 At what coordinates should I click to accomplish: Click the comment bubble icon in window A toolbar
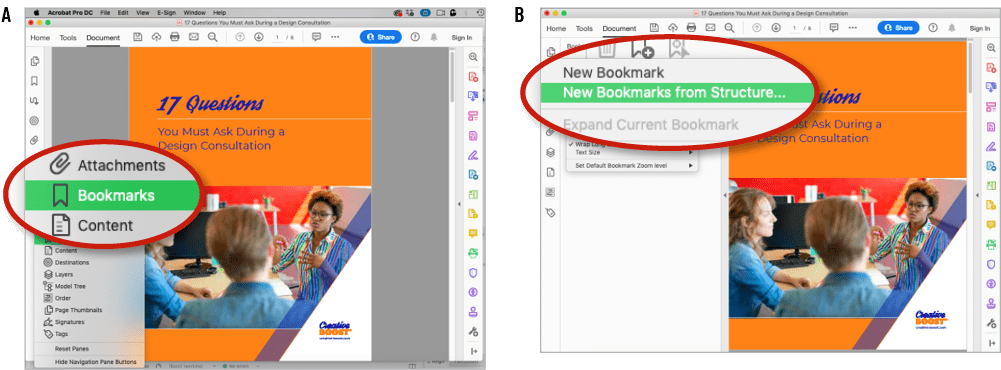[x=316, y=37]
